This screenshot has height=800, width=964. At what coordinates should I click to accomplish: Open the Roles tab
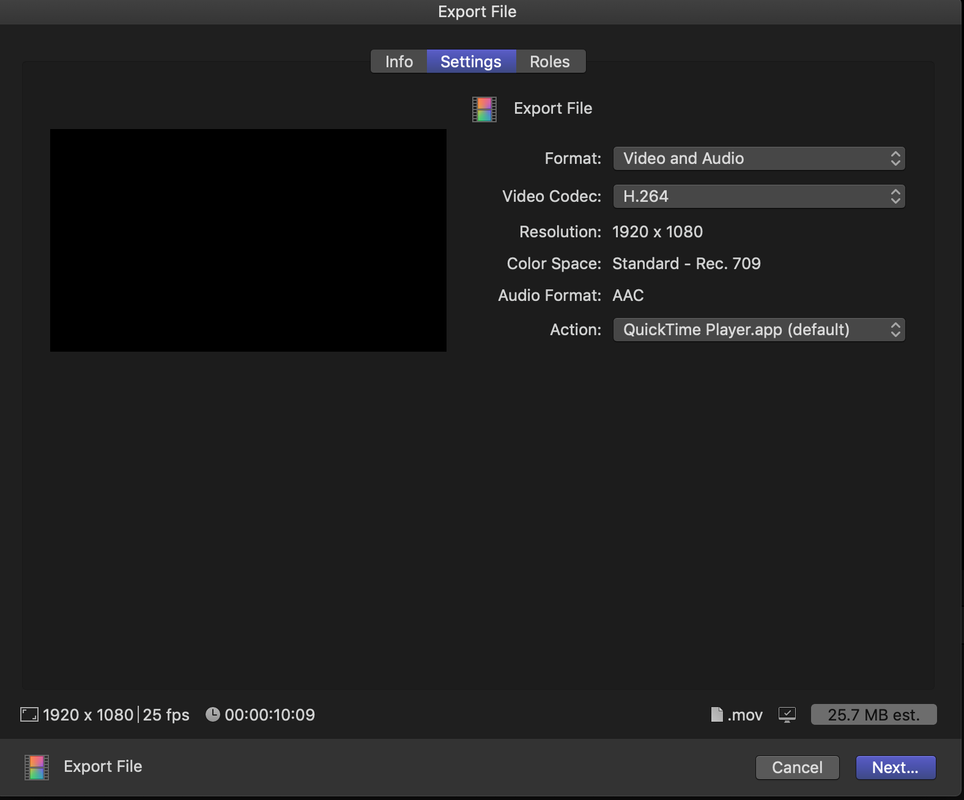tap(550, 61)
